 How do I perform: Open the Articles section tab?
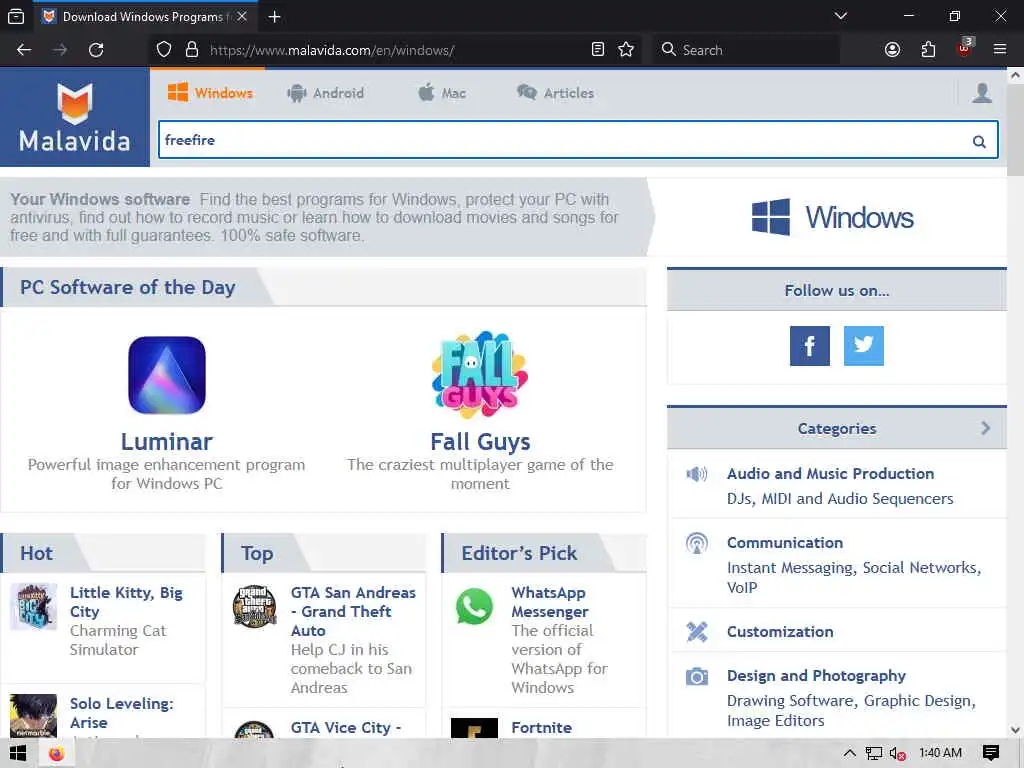click(x=556, y=93)
